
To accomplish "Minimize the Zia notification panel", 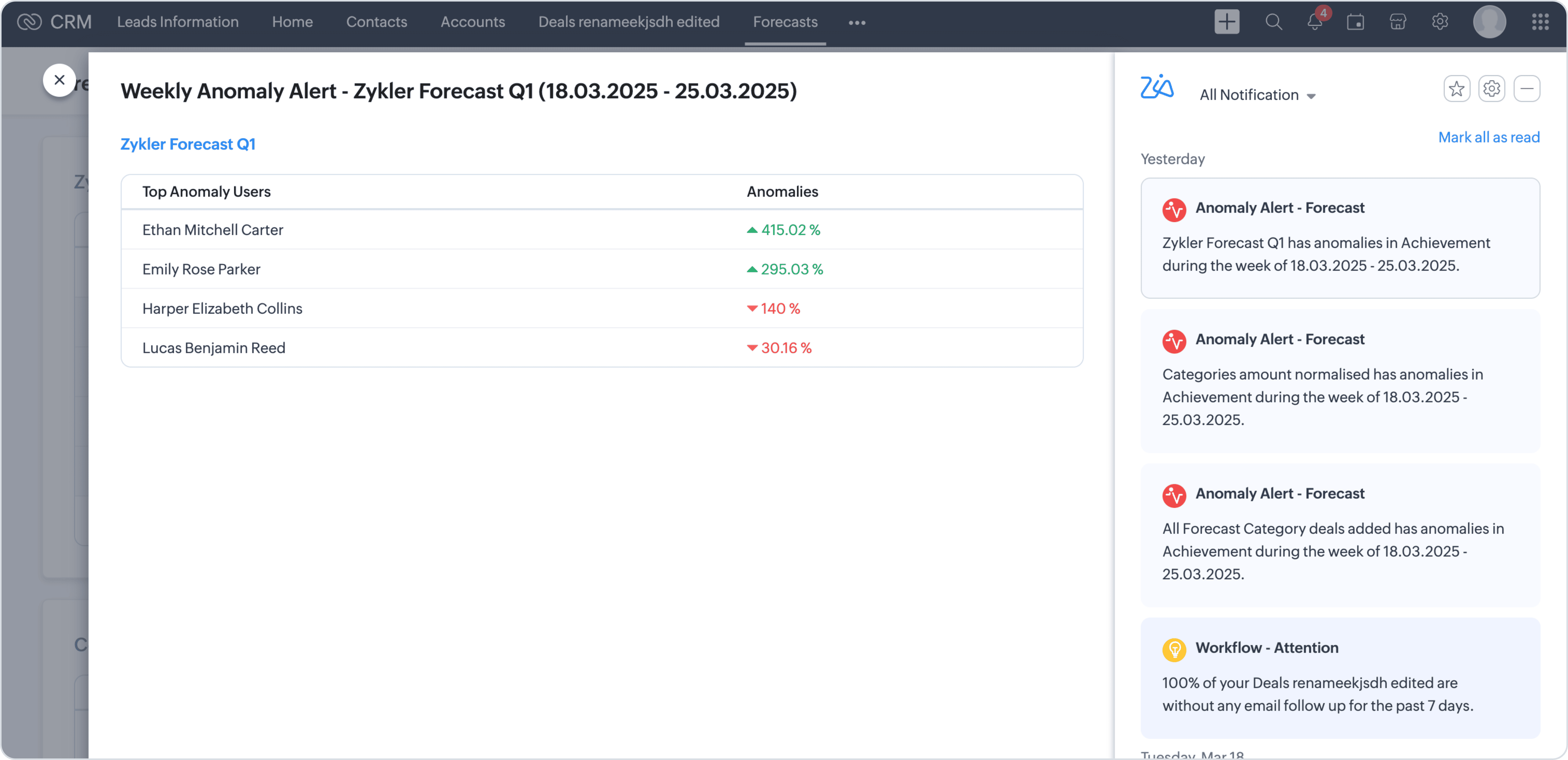I will (1527, 89).
